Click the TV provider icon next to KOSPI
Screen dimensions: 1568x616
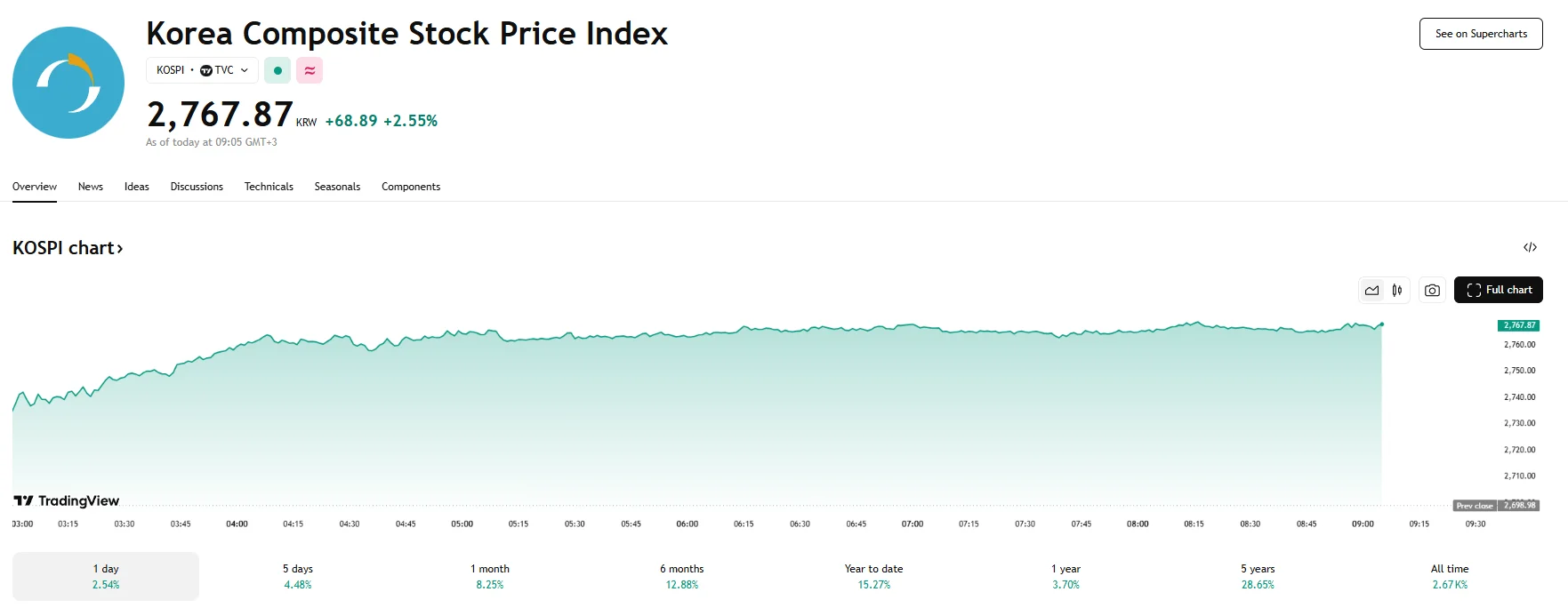[x=205, y=69]
